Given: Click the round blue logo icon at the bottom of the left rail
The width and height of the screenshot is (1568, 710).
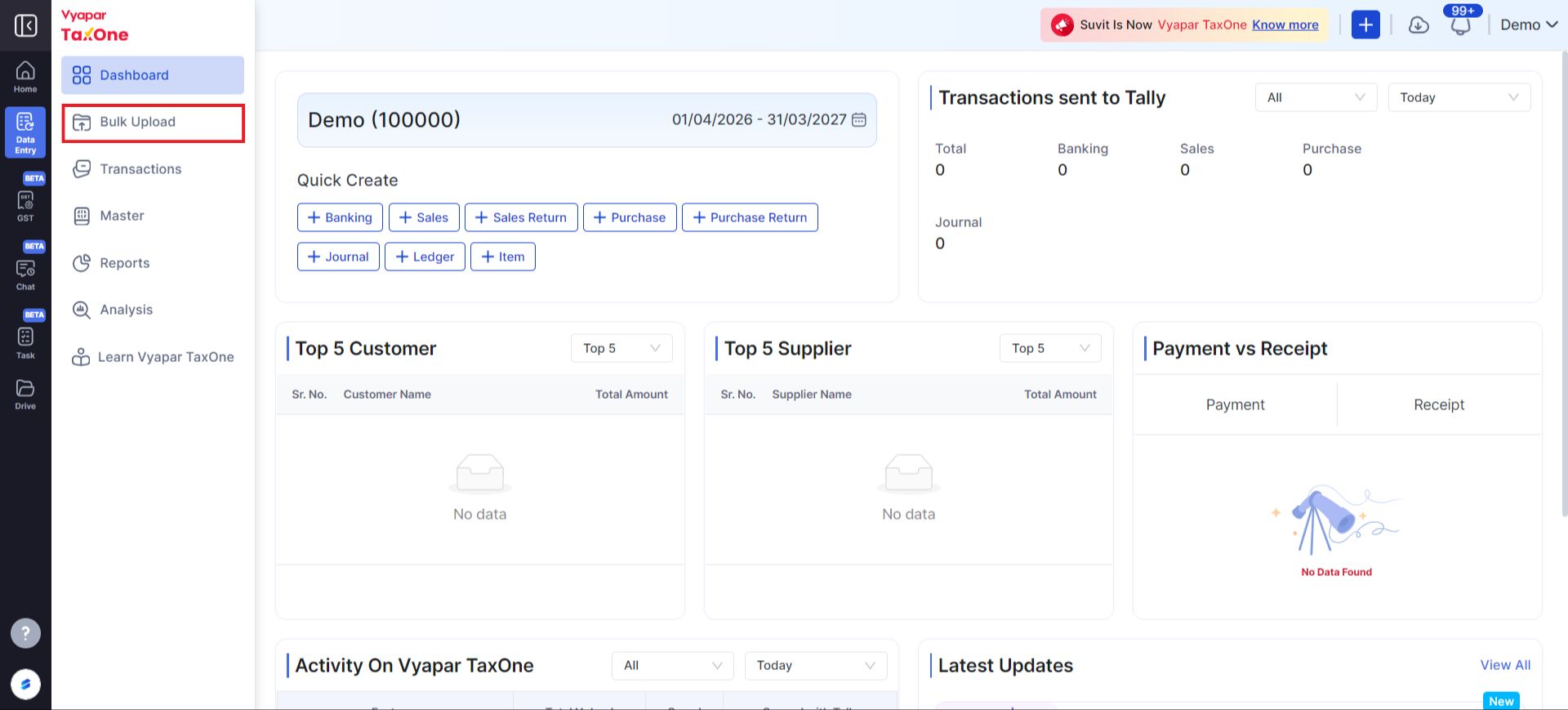Looking at the screenshot, I should click(25, 685).
